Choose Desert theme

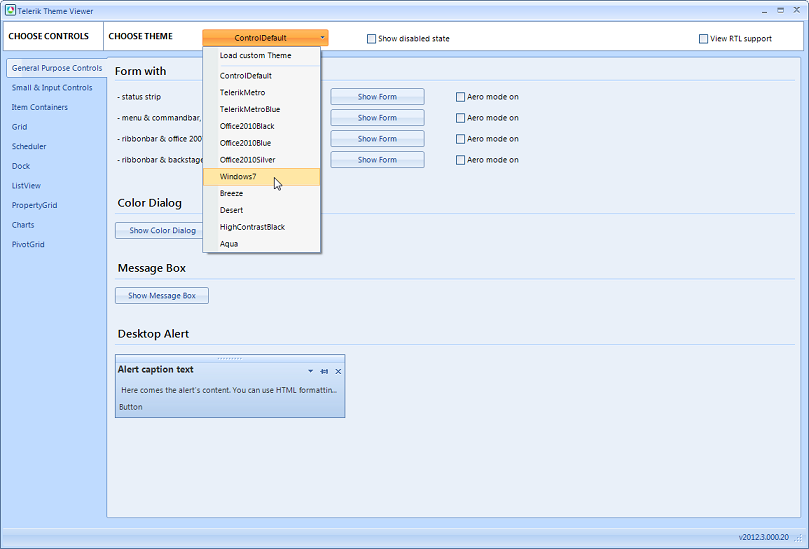(262, 211)
